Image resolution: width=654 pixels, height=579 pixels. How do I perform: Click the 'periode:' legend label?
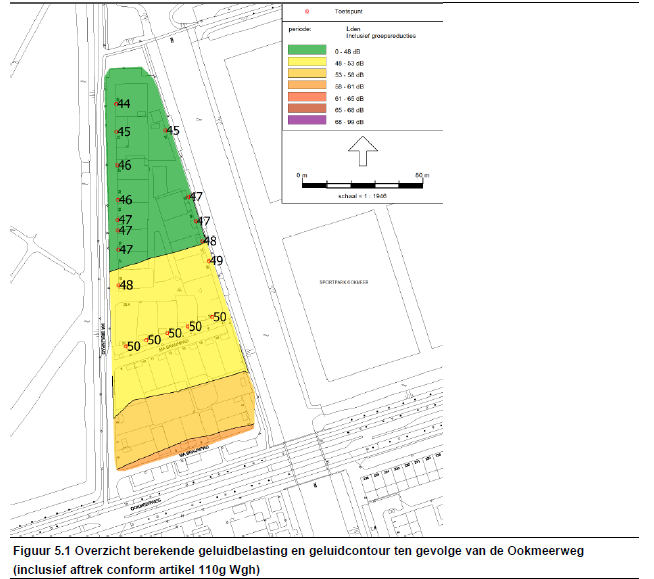pos(299,30)
